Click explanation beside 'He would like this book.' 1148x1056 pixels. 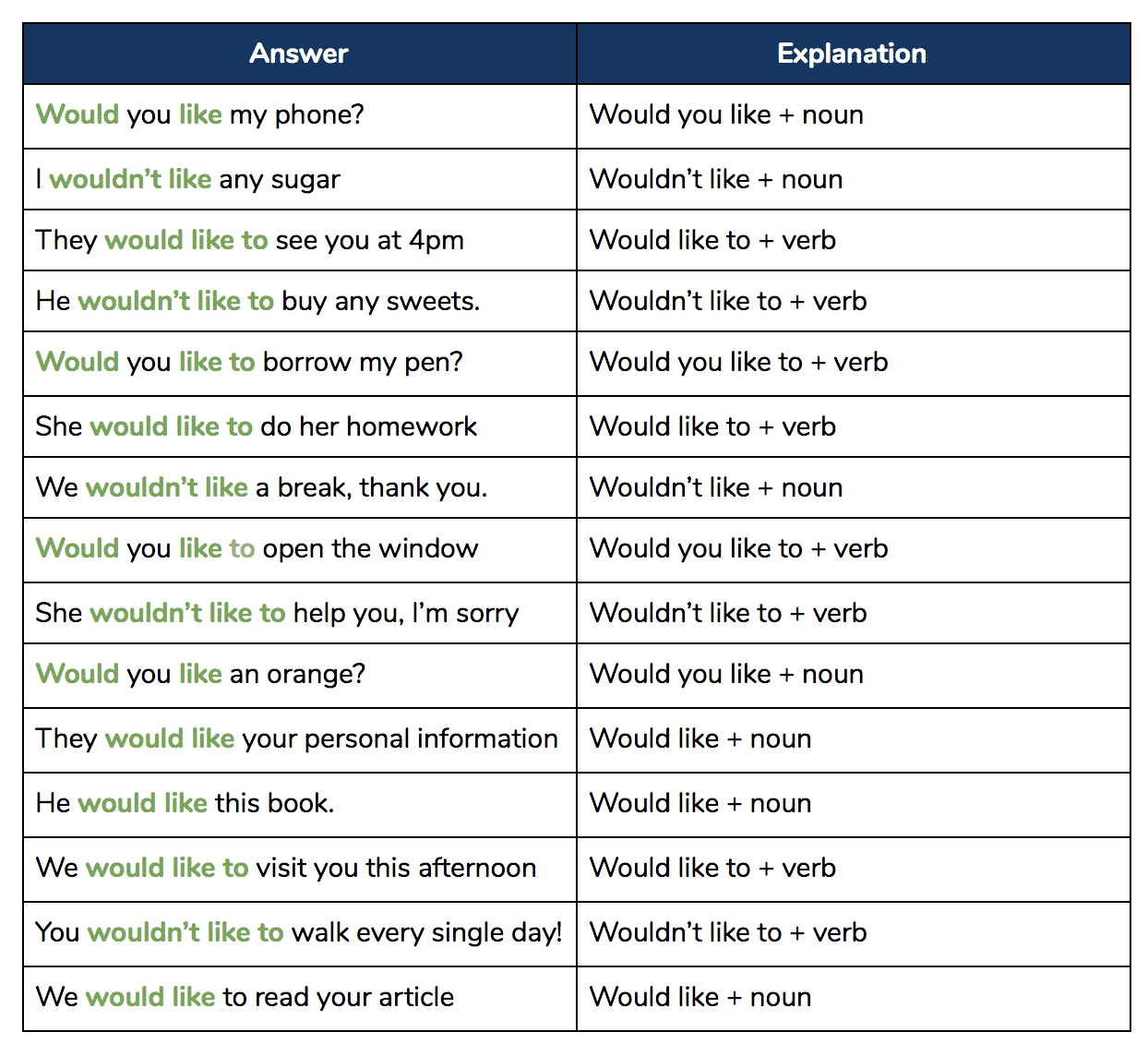853,804
